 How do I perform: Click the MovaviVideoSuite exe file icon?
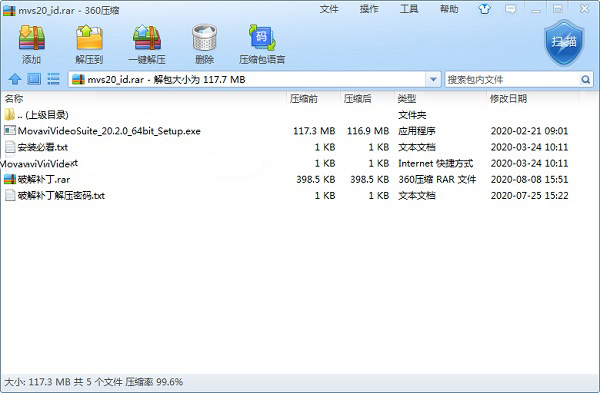coord(10,130)
